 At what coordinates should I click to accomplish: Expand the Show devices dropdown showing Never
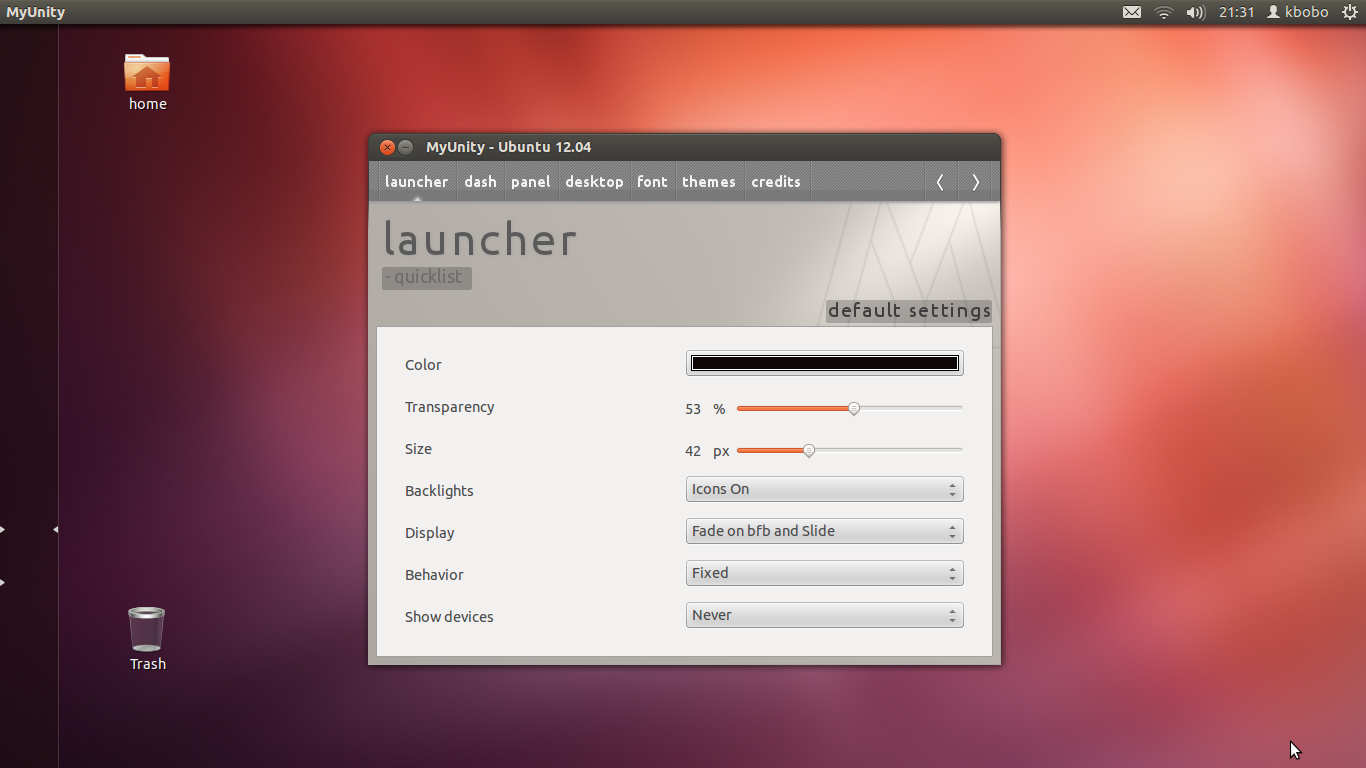click(x=825, y=616)
